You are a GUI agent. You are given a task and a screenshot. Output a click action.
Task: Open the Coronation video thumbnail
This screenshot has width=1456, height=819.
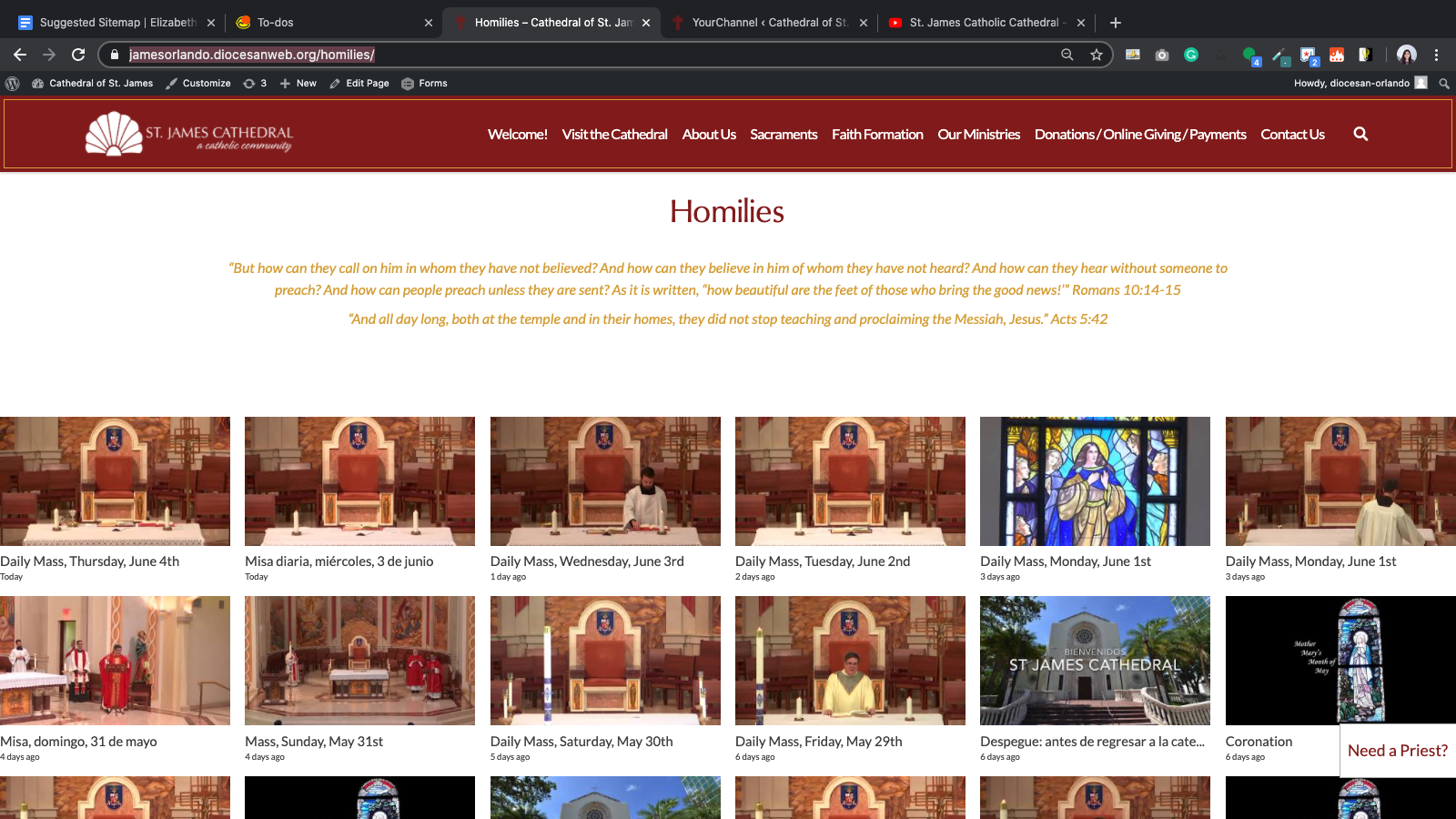1340,661
